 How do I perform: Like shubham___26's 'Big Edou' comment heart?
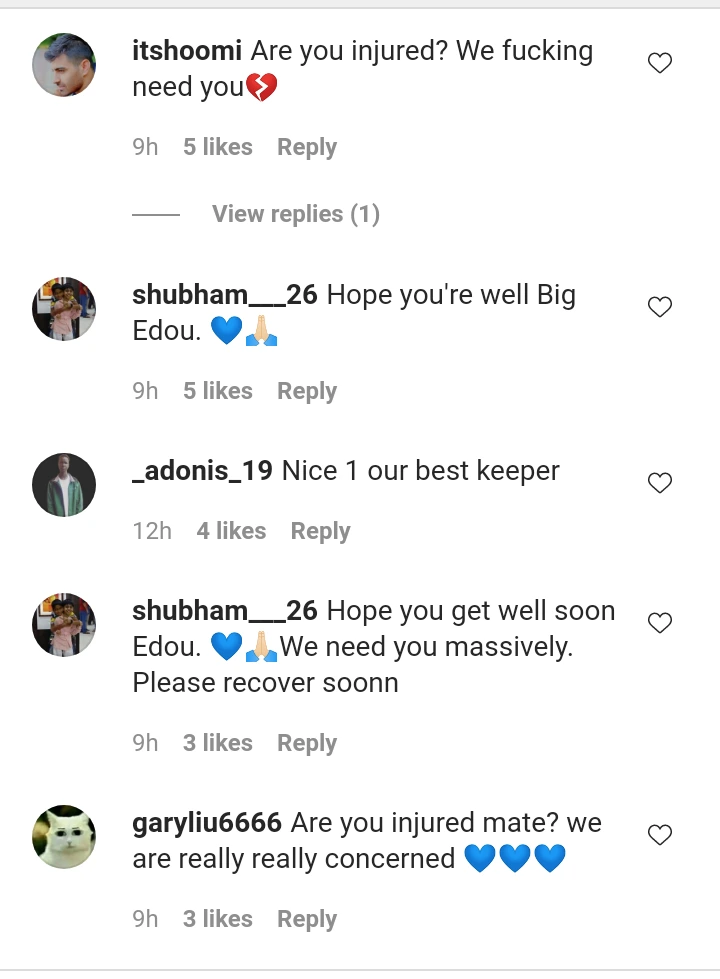pos(659,307)
